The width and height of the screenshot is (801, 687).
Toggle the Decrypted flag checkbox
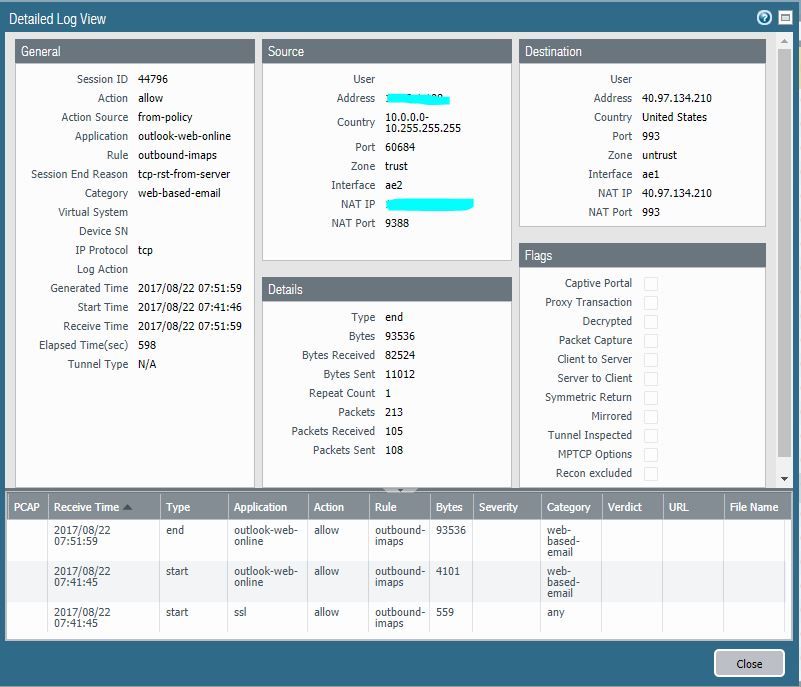pos(651,322)
